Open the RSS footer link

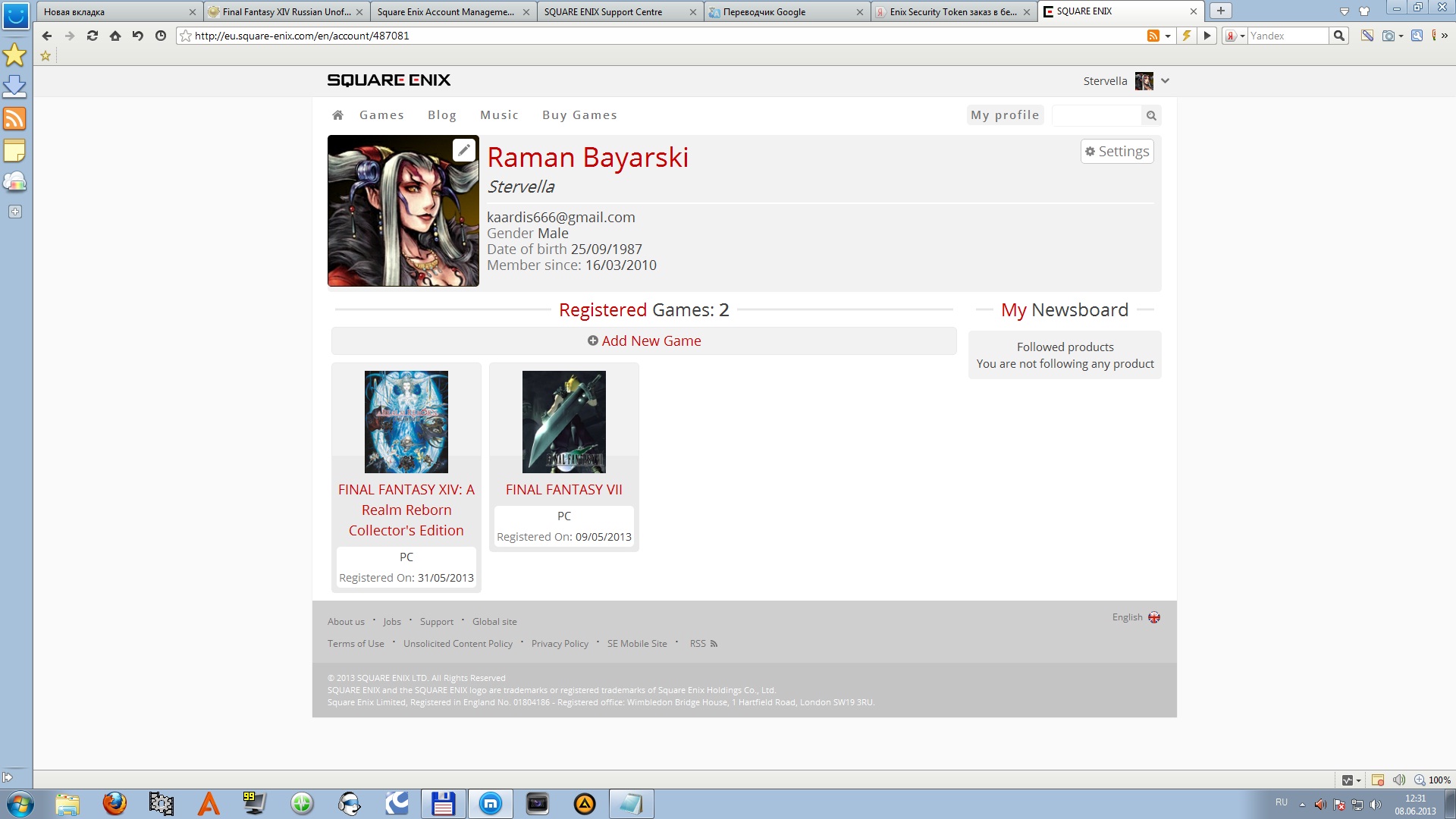click(703, 644)
